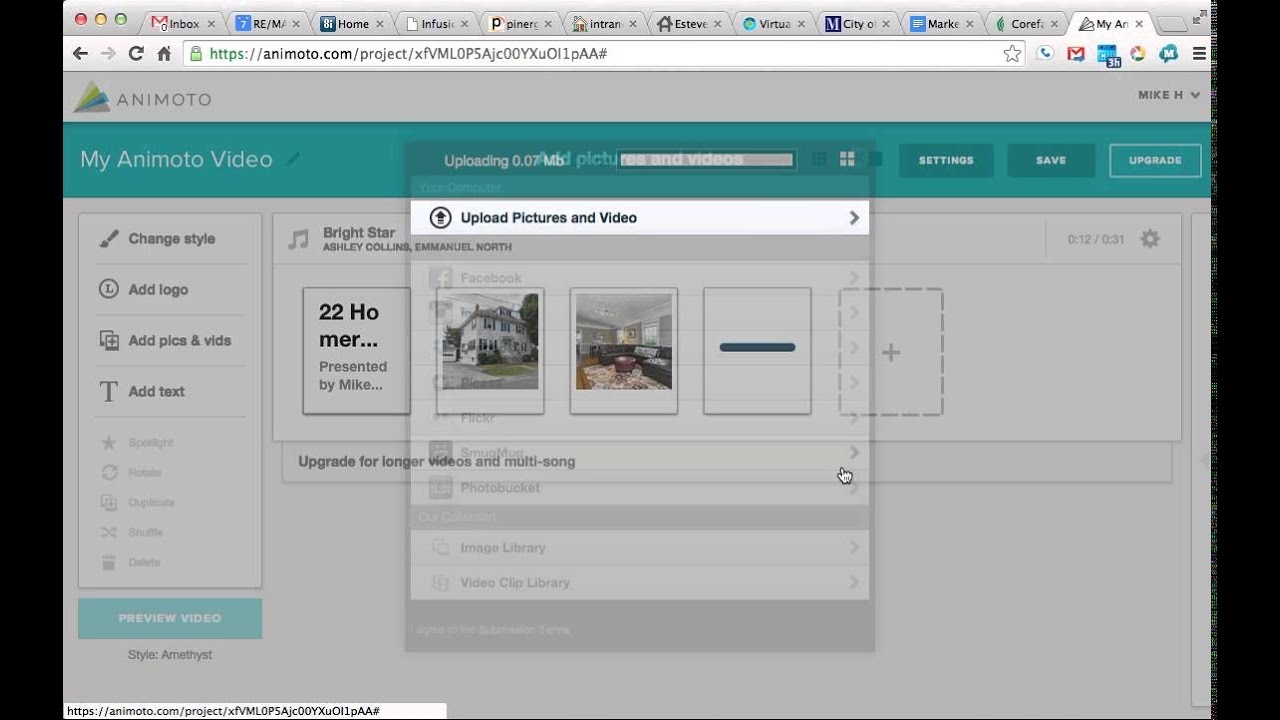Click the Add text T icon
Image resolution: width=1280 pixels, height=720 pixels.
click(109, 392)
